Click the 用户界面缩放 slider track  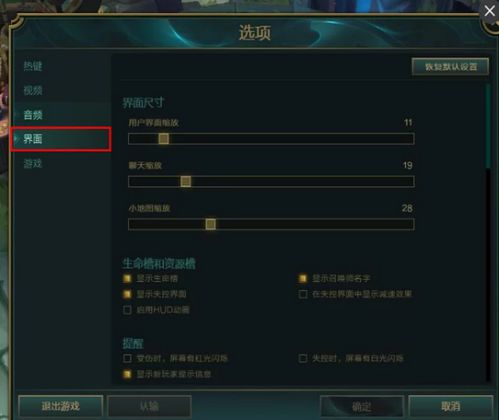271,139
